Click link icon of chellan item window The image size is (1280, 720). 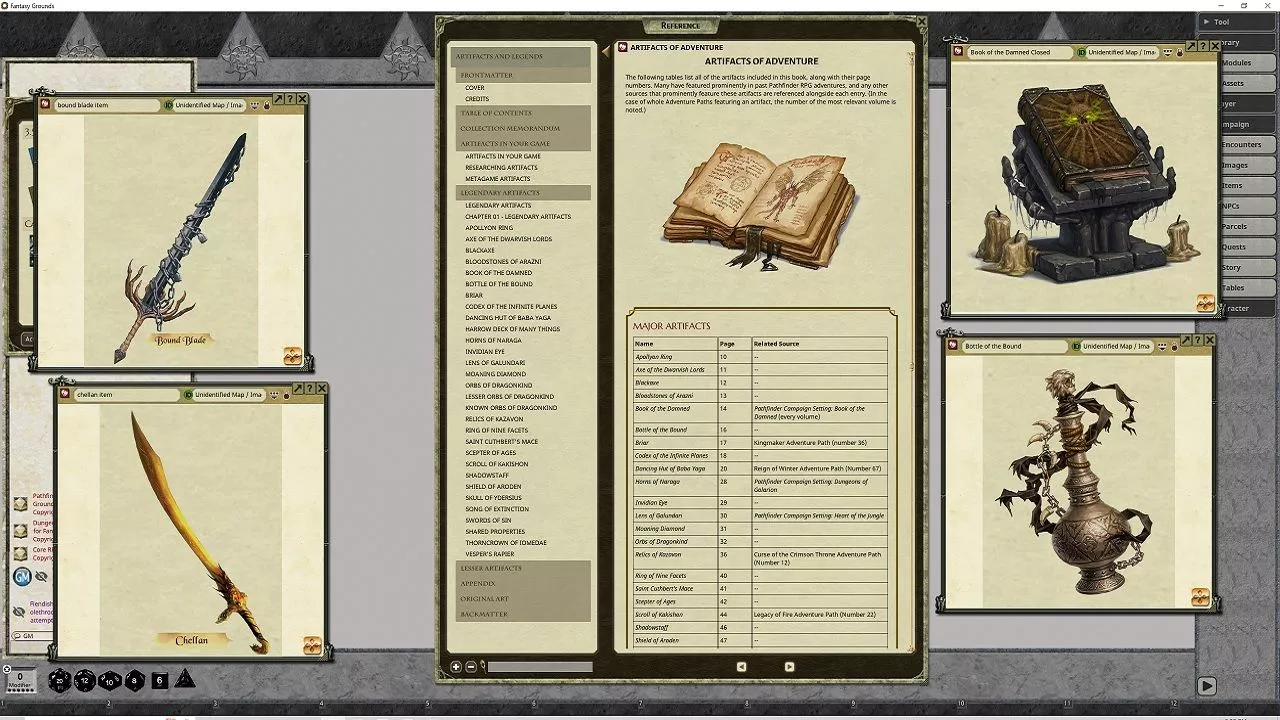66,394
